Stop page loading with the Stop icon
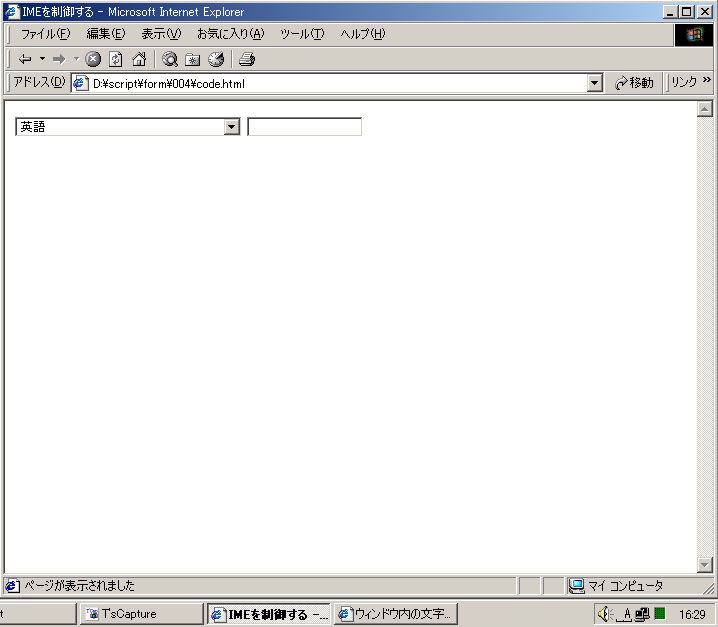The image size is (718, 627). 93,59
